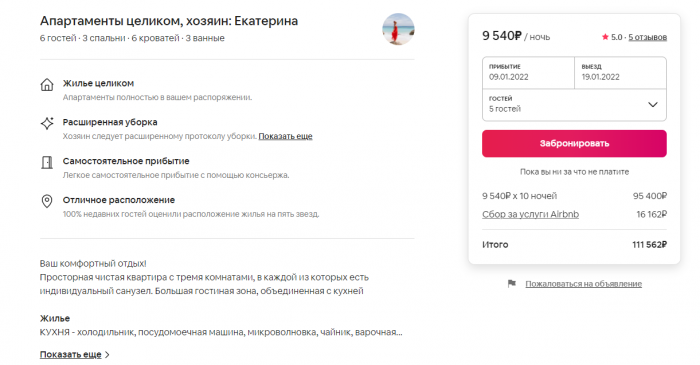
Task: Open Сбор за услуги Airbnb details
Action: click(x=530, y=214)
